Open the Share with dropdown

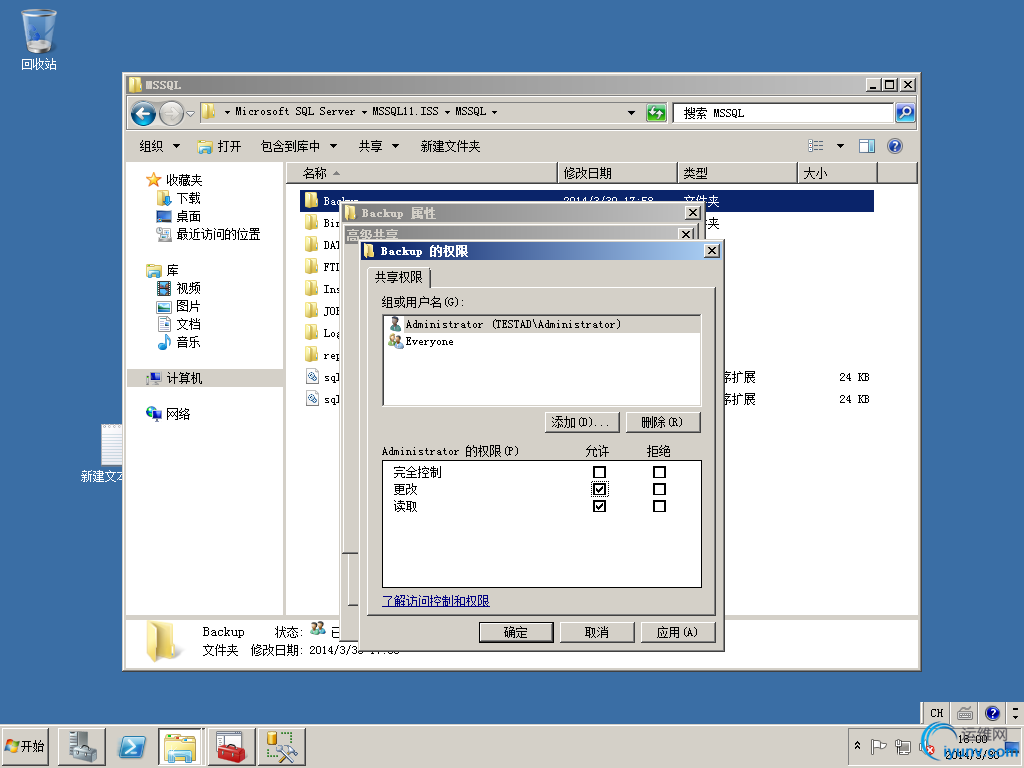coord(379,146)
